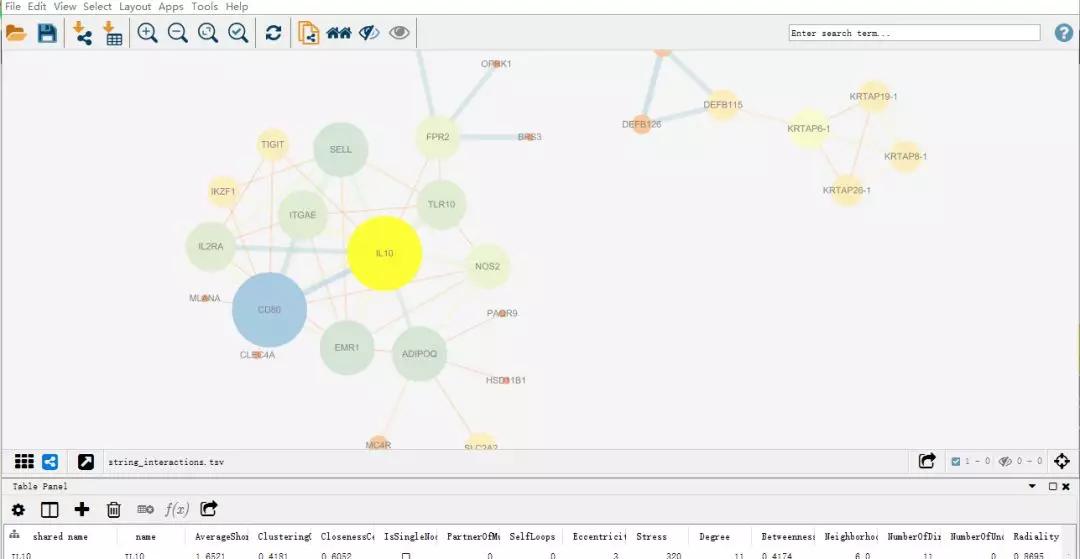This screenshot has height=559, width=1080.
Task: Open the Help question mark icon
Action: 1064,32
